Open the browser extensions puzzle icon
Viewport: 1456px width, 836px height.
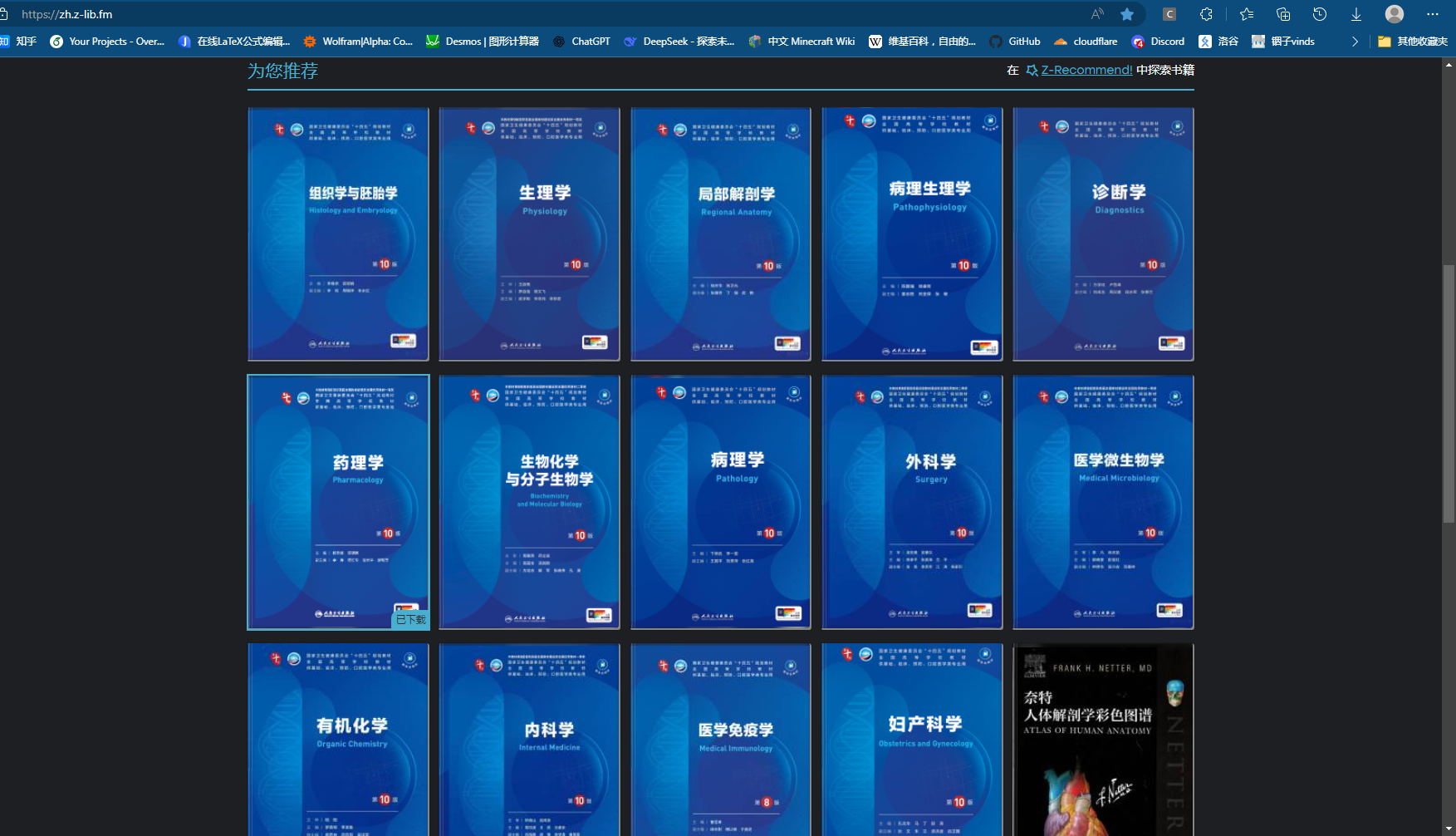(x=1206, y=14)
